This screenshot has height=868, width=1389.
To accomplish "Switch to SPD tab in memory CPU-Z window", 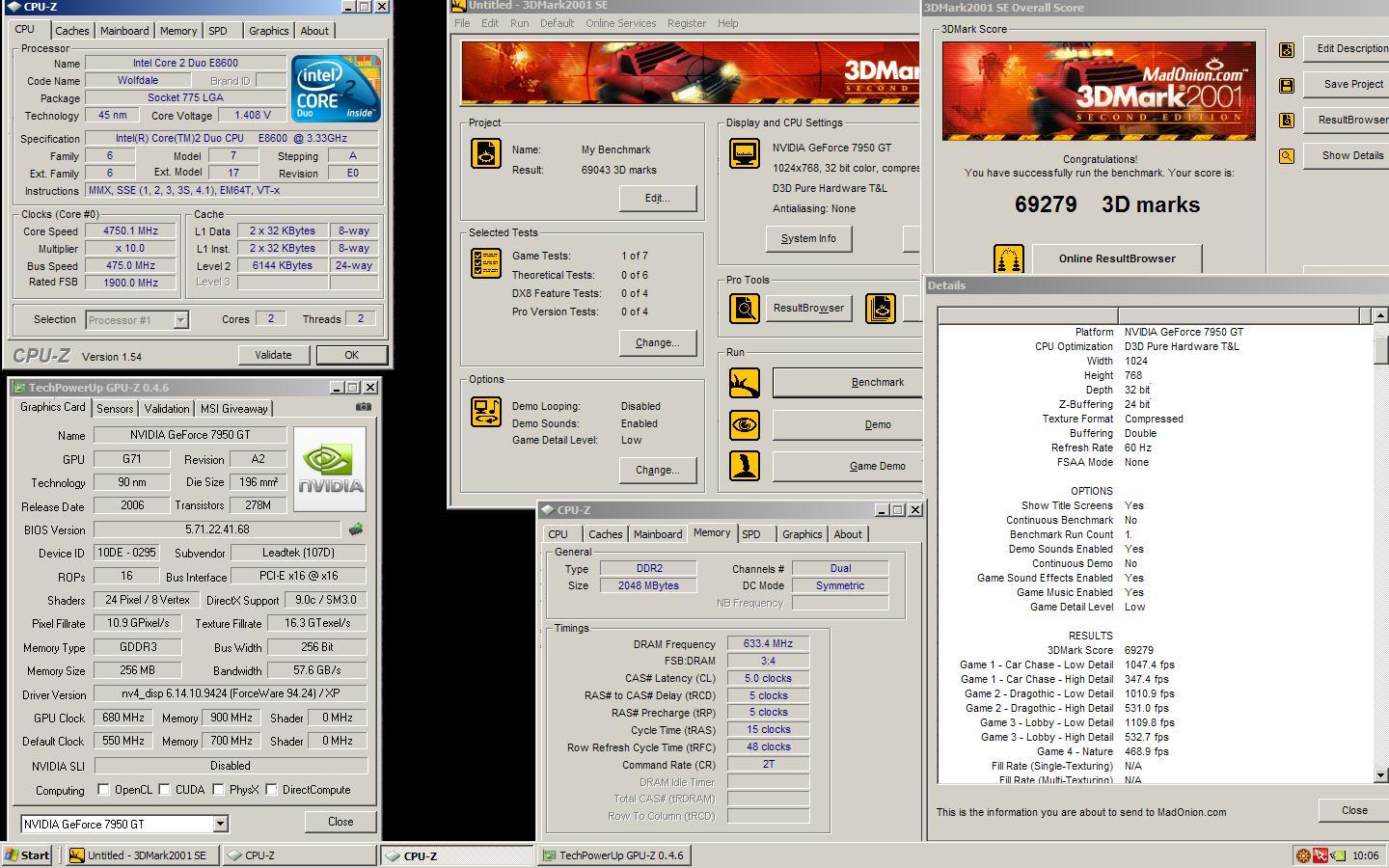I will coord(751,534).
